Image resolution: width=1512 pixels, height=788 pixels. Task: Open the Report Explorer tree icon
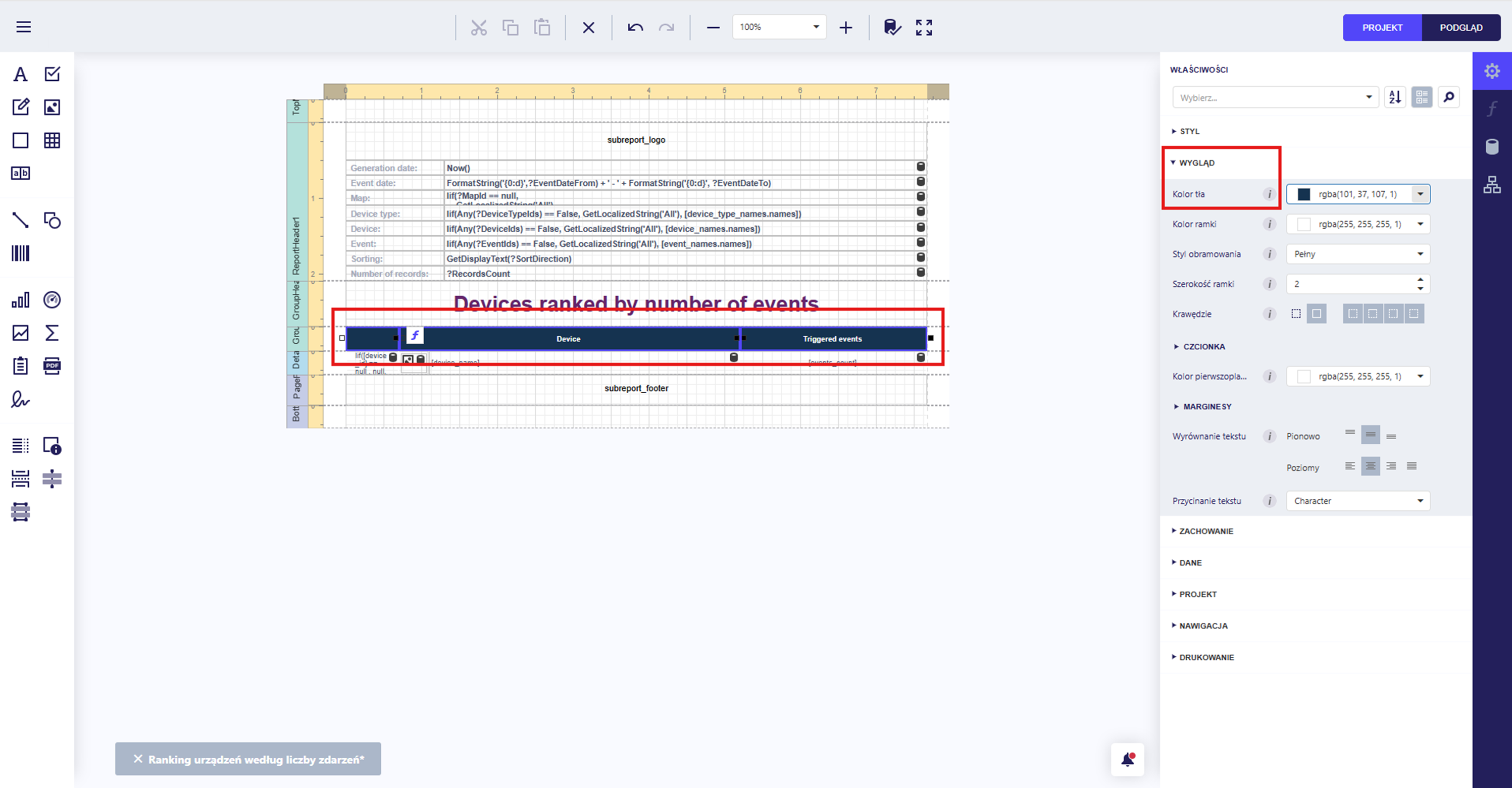pos(1491,185)
